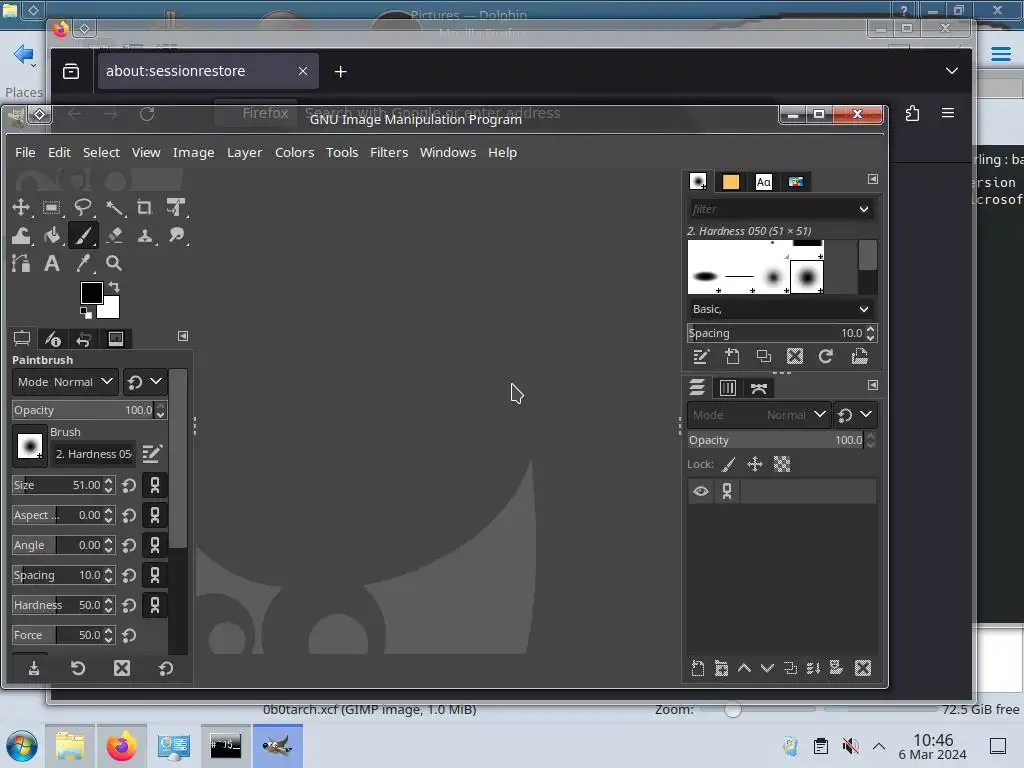Open brush tag Basic dropdown
The height and width of the screenshot is (768, 1024).
(781, 309)
